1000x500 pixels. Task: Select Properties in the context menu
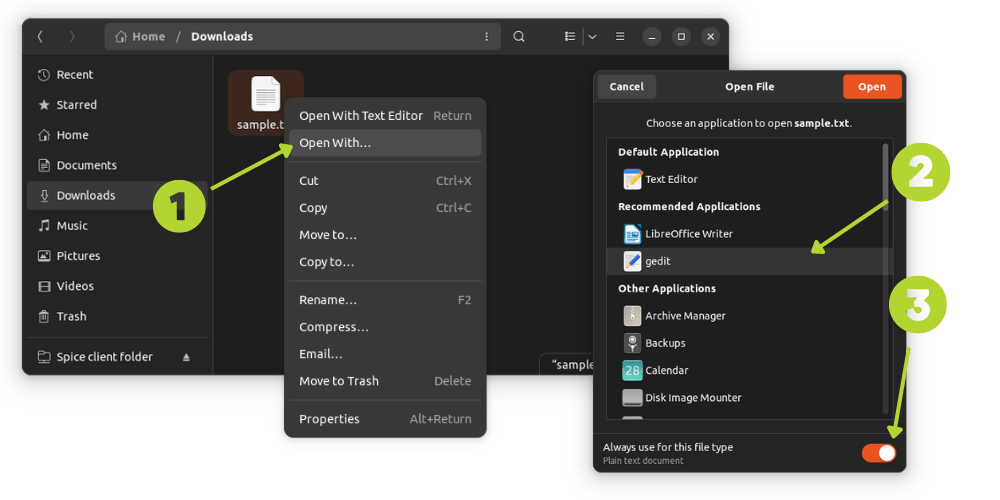coord(329,419)
